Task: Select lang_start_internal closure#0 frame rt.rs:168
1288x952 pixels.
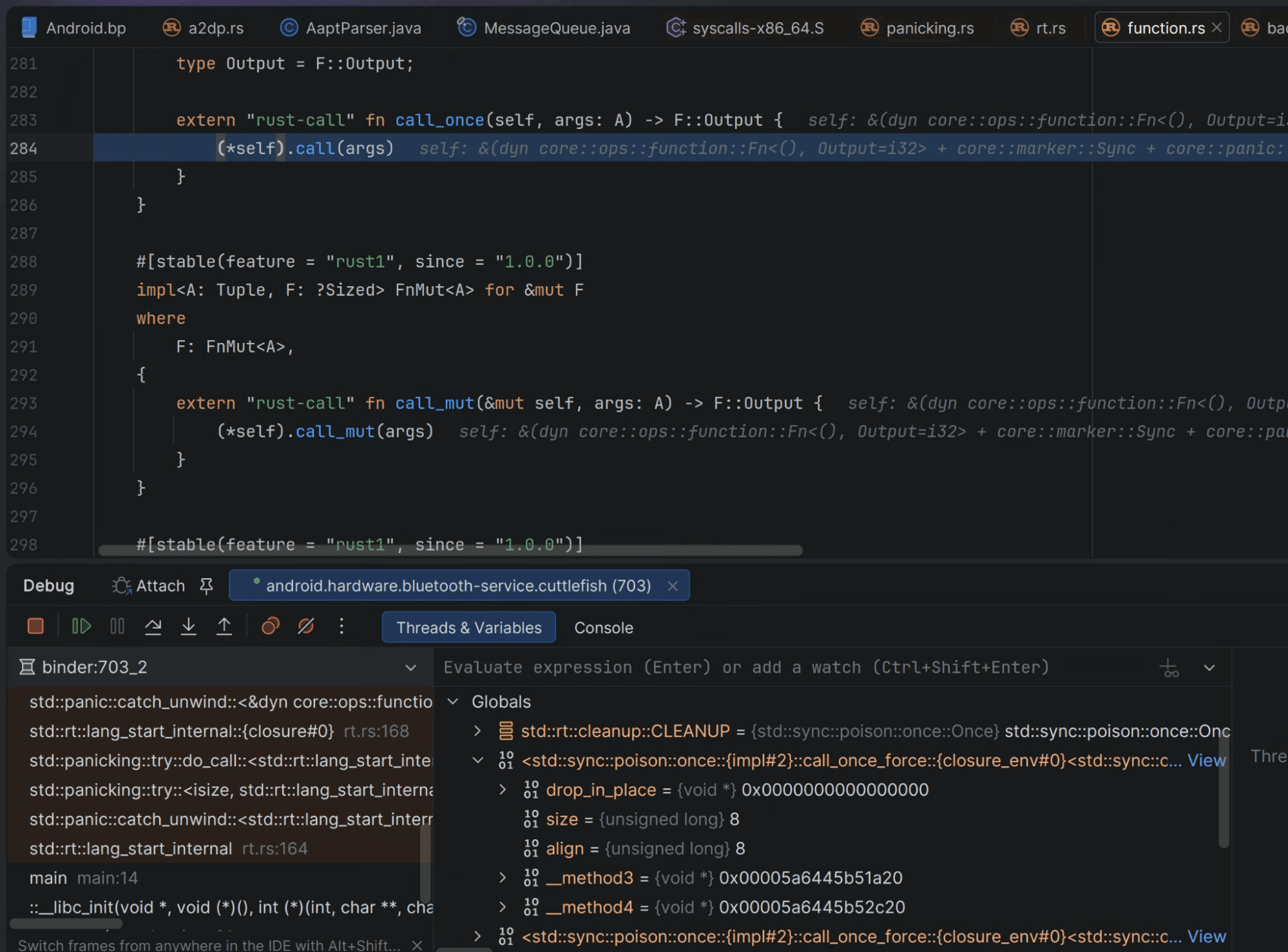Action: click(x=219, y=731)
